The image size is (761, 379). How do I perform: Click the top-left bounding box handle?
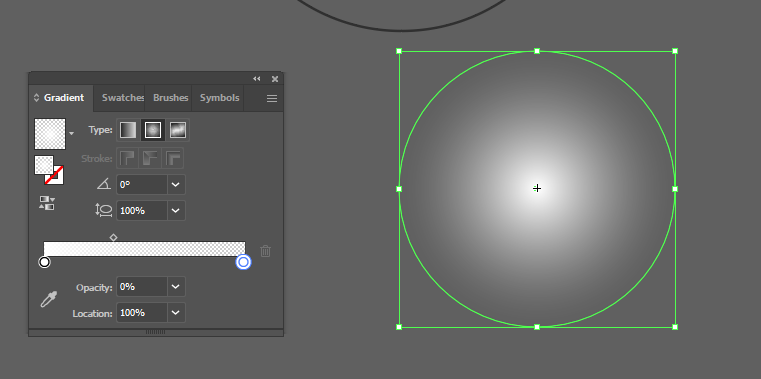click(399, 51)
